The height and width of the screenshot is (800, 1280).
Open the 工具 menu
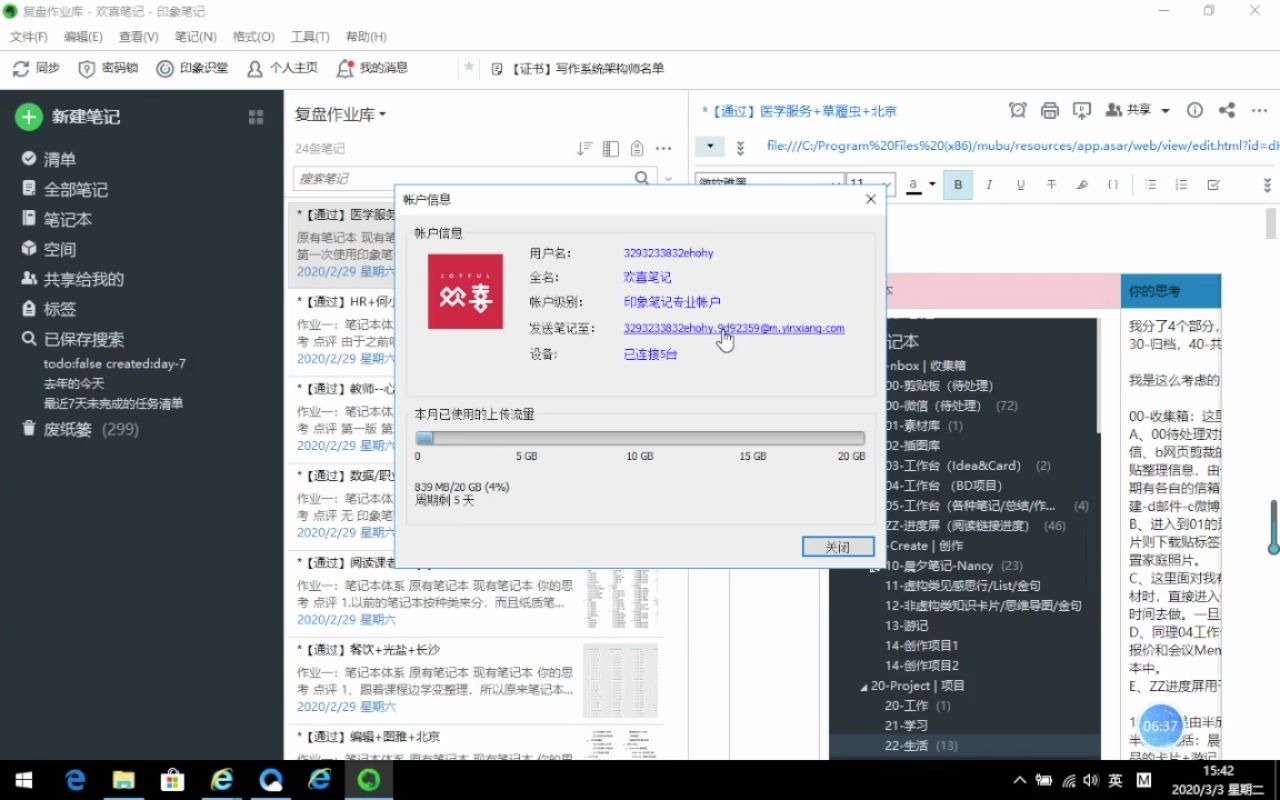309,37
